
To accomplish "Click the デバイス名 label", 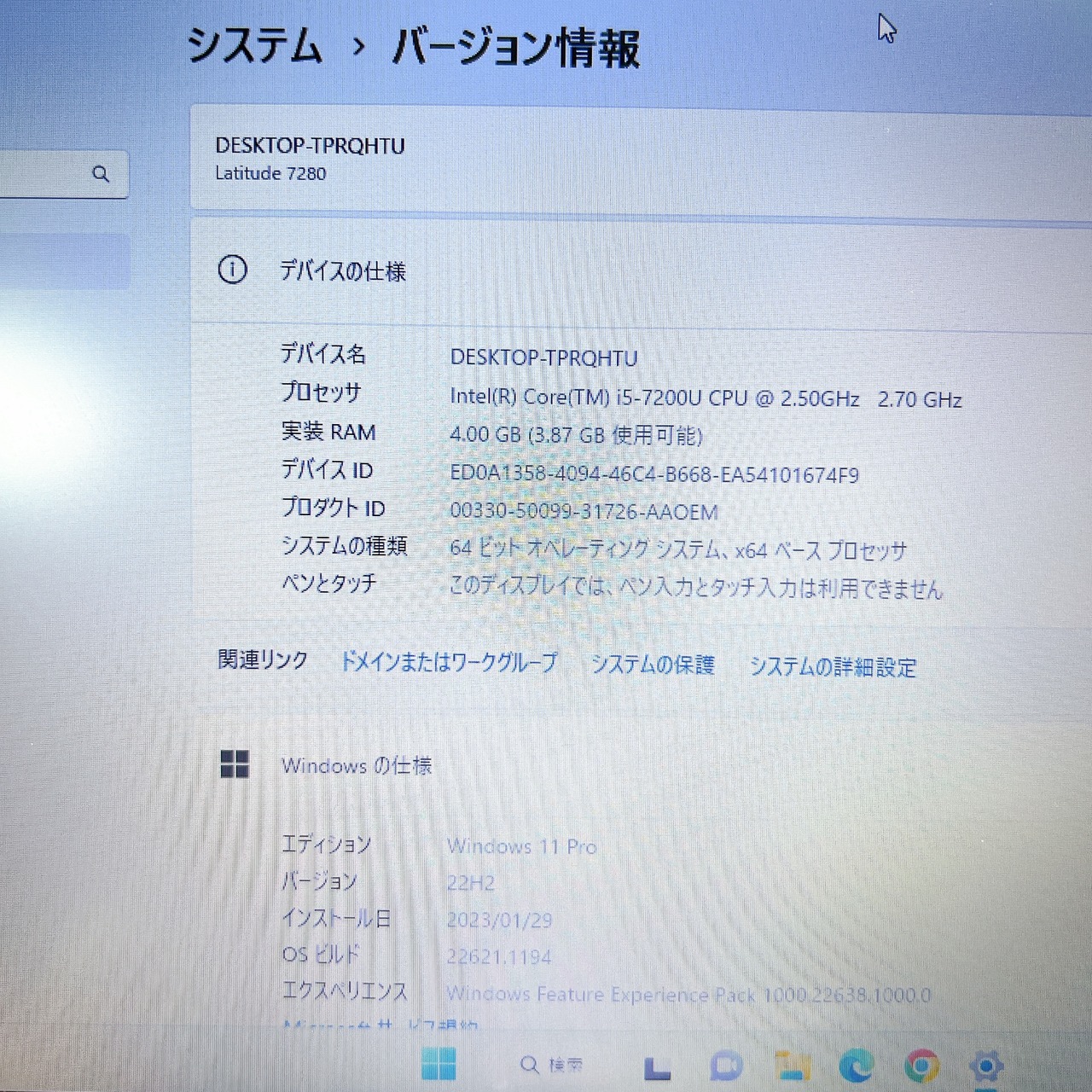I will tap(323, 354).
